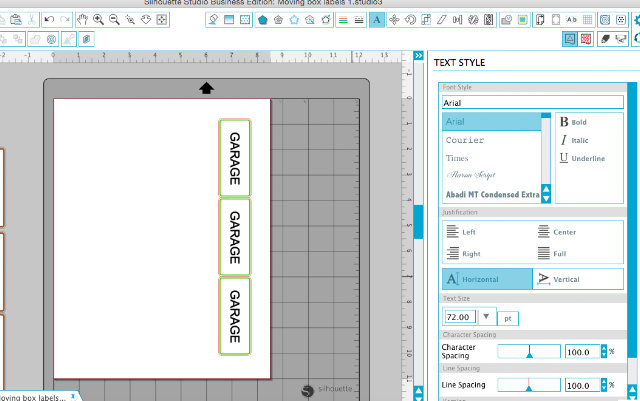Select the middle GARAGE label
Viewport: 640px width, 401px height.
235,237
